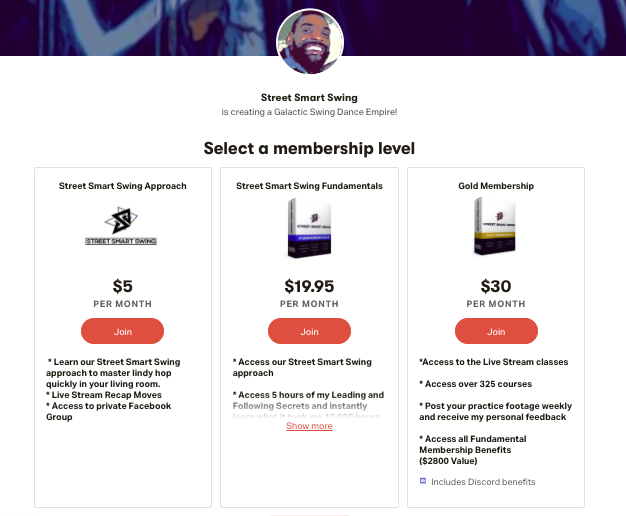
Task: Click the Gold Membership tier title
Action: coord(496,186)
